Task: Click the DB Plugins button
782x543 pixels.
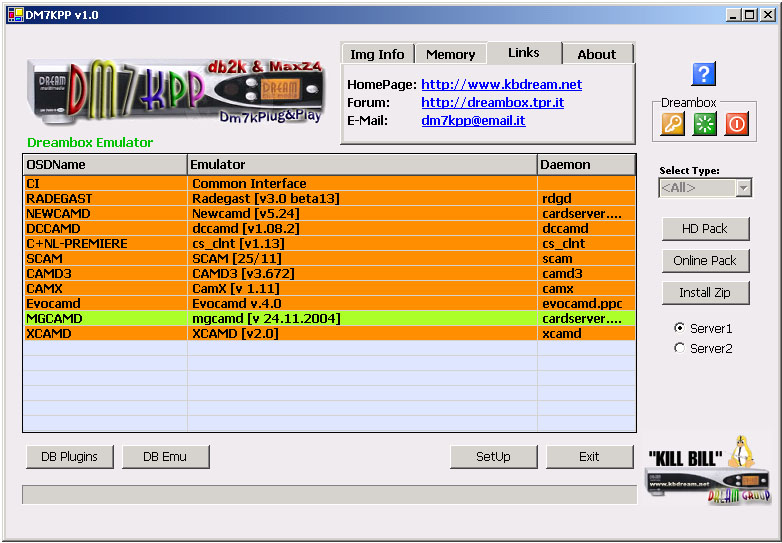Action: tap(70, 457)
